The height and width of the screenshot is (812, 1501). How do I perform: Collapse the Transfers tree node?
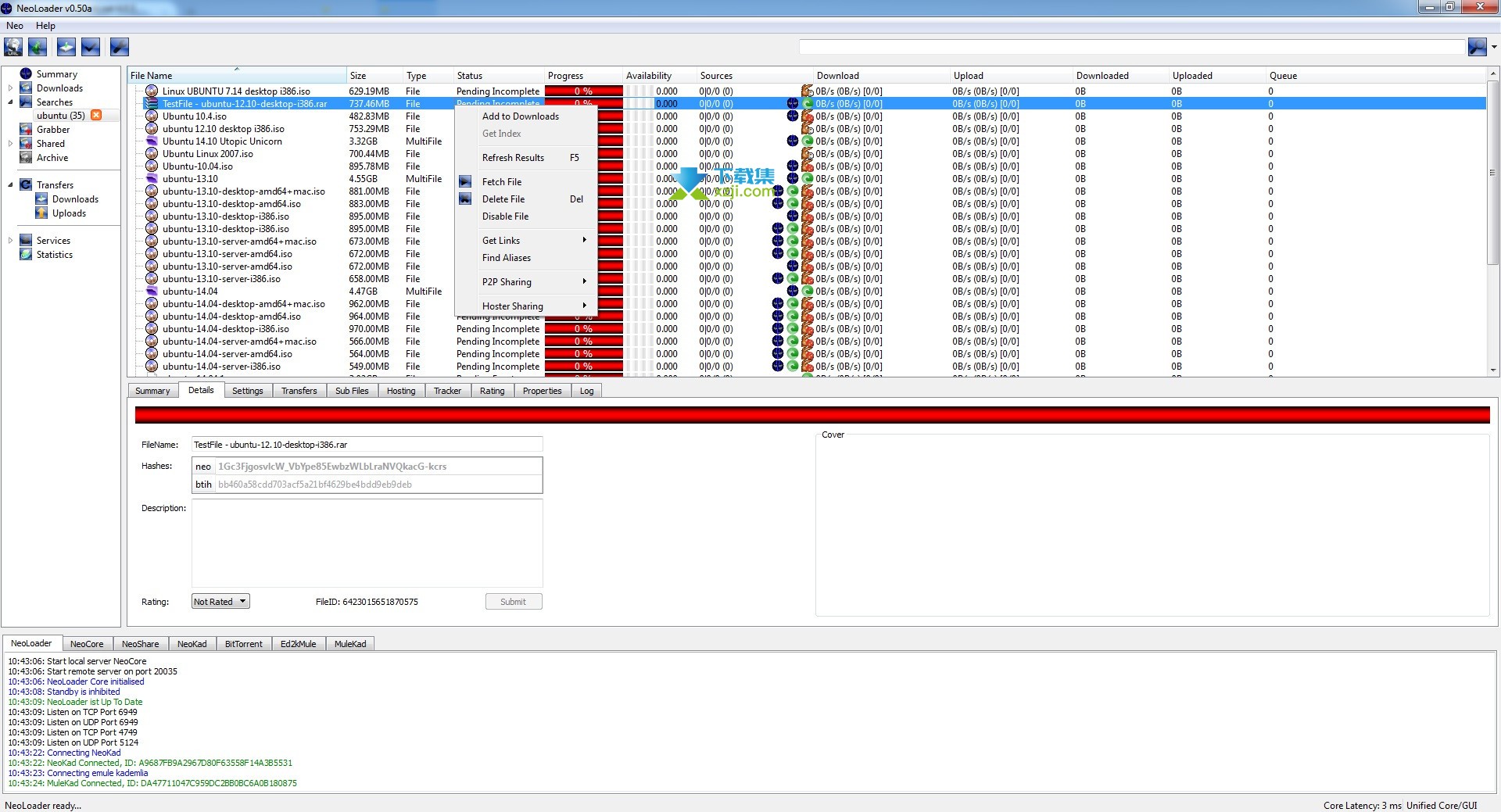pyautogui.click(x=10, y=185)
